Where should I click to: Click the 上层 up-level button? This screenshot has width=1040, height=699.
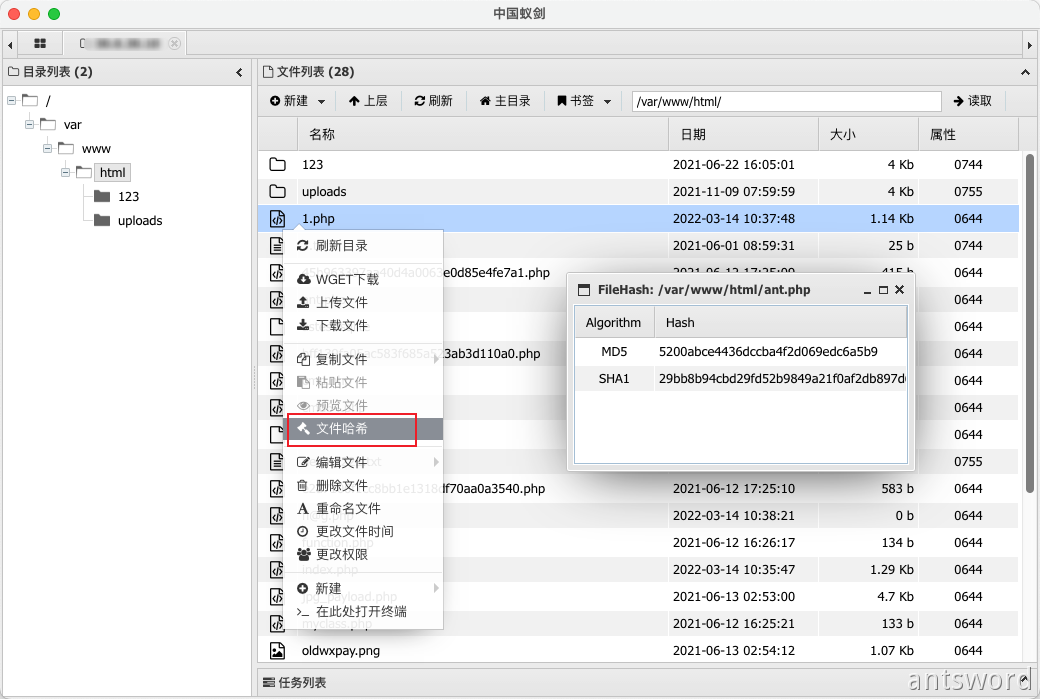click(367, 101)
